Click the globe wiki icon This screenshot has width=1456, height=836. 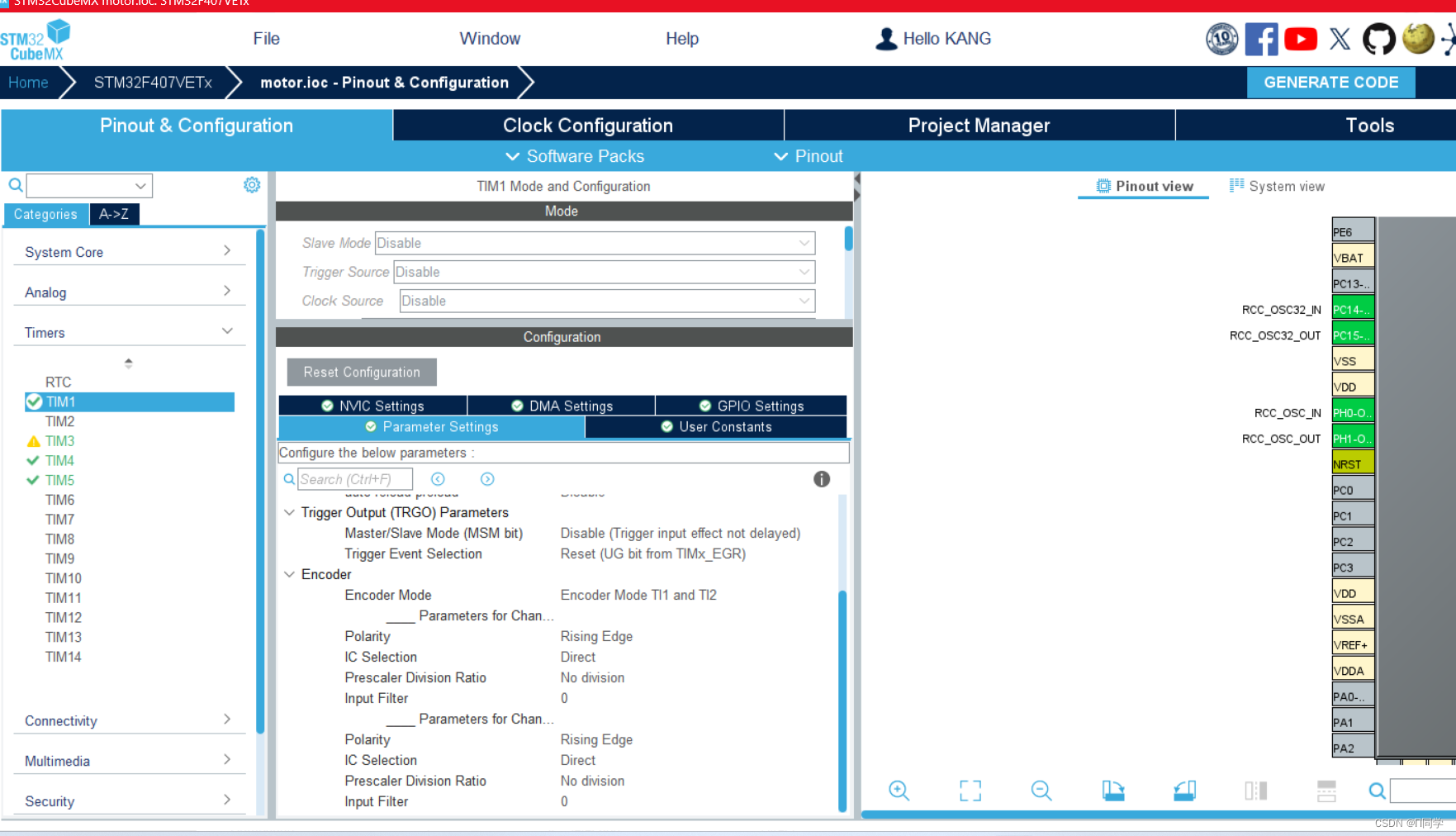pos(1418,39)
